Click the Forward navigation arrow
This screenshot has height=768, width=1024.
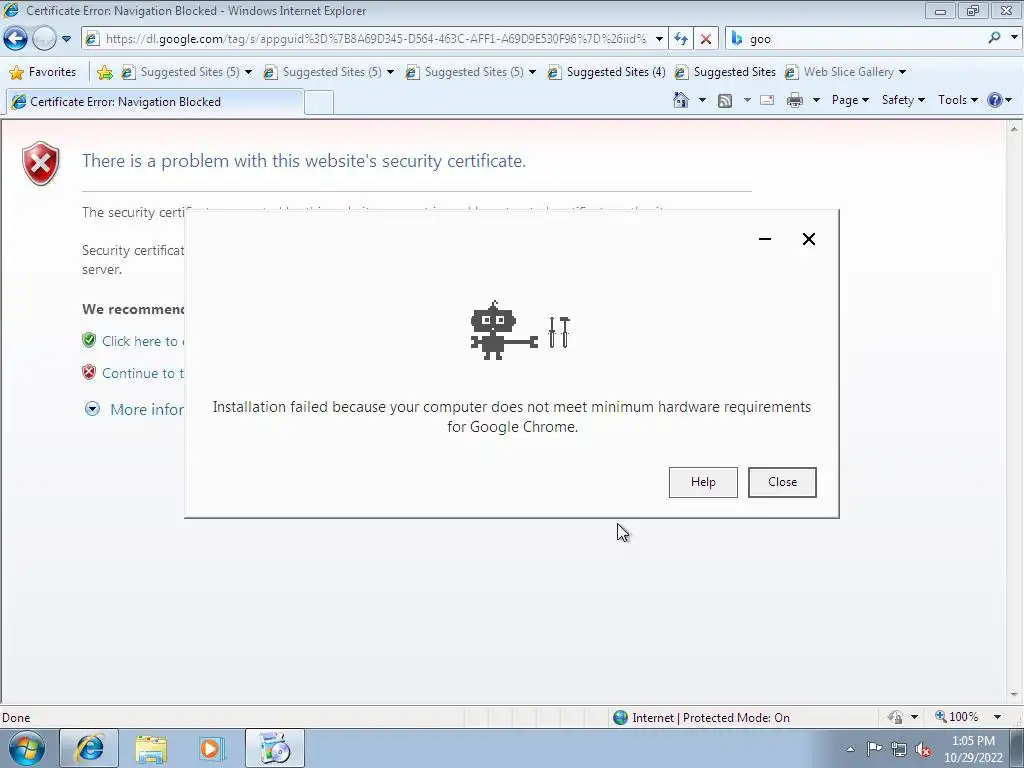click(44, 39)
